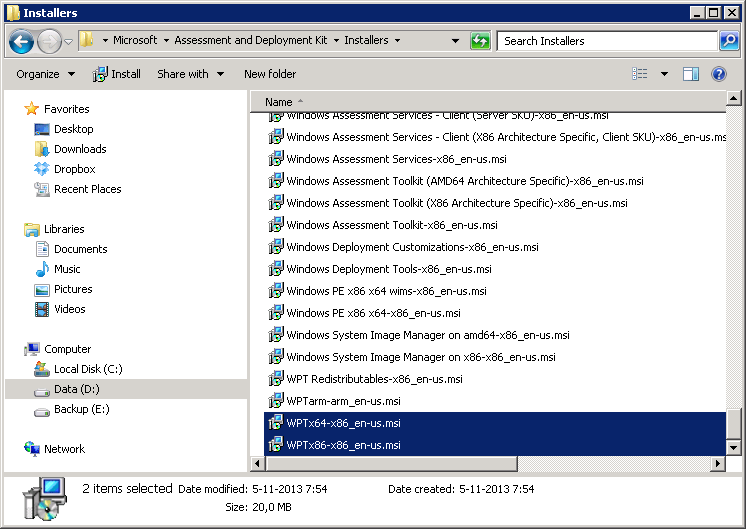Click Date modified value in details pane

pos(289,489)
